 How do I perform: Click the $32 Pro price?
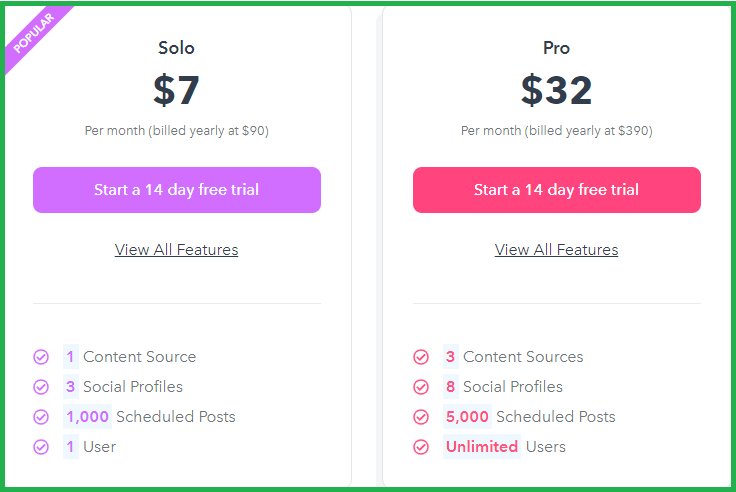pyautogui.click(x=557, y=90)
